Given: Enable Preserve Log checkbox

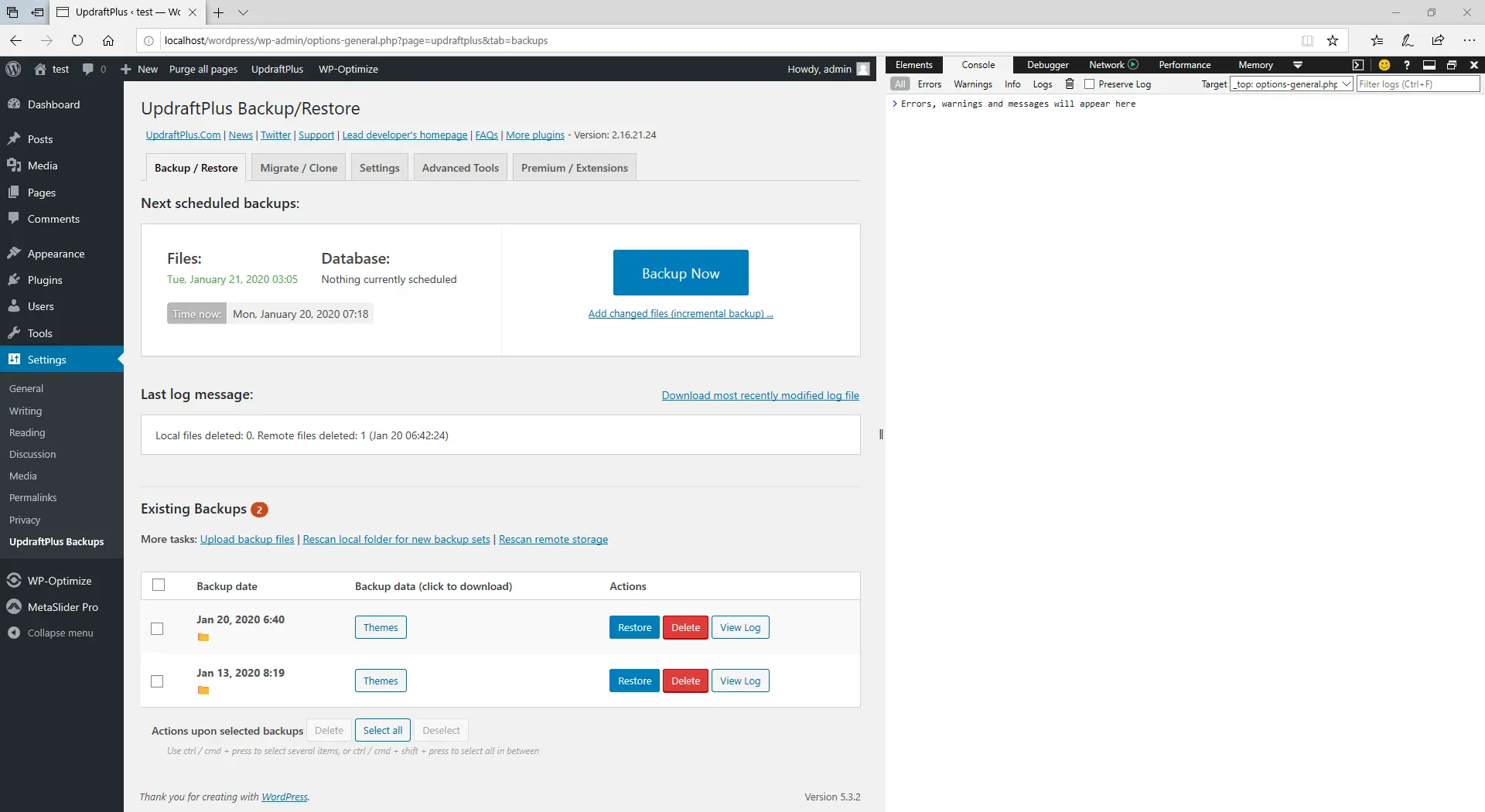Looking at the screenshot, I should [x=1089, y=84].
